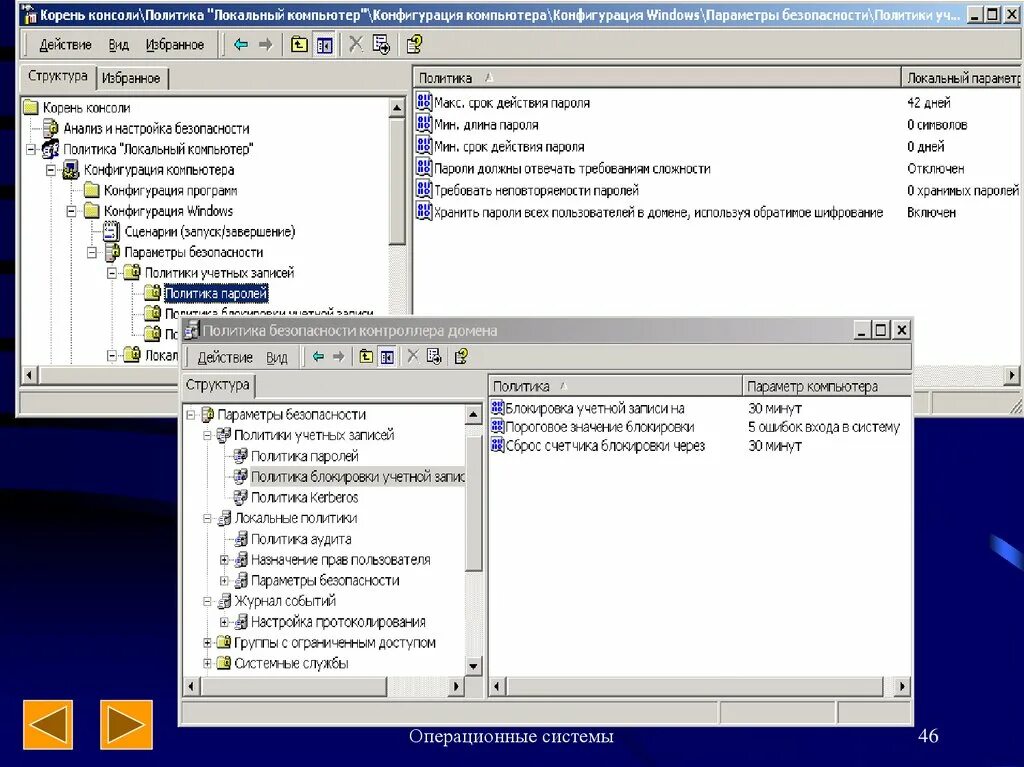Go to previous slide with orange left arrow

[x=48, y=725]
